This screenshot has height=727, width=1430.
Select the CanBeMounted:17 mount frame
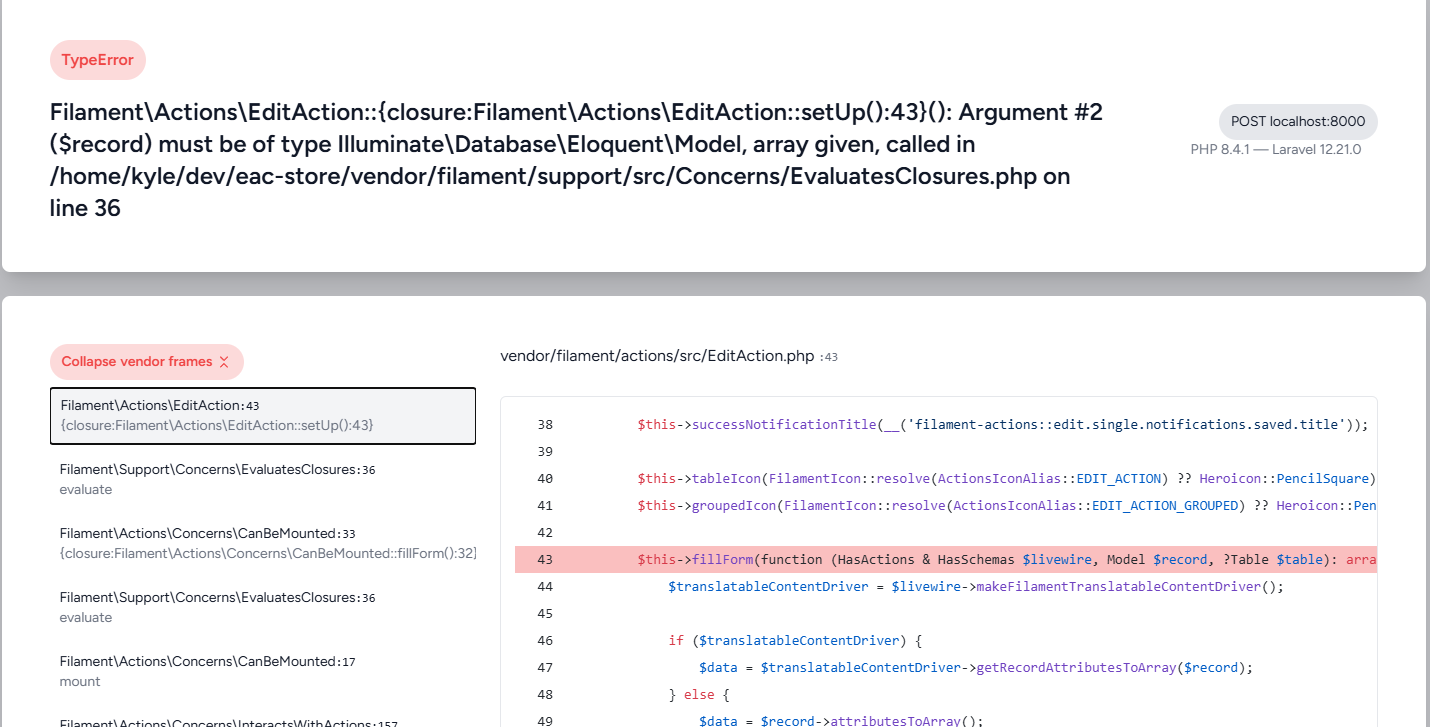tap(263, 671)
